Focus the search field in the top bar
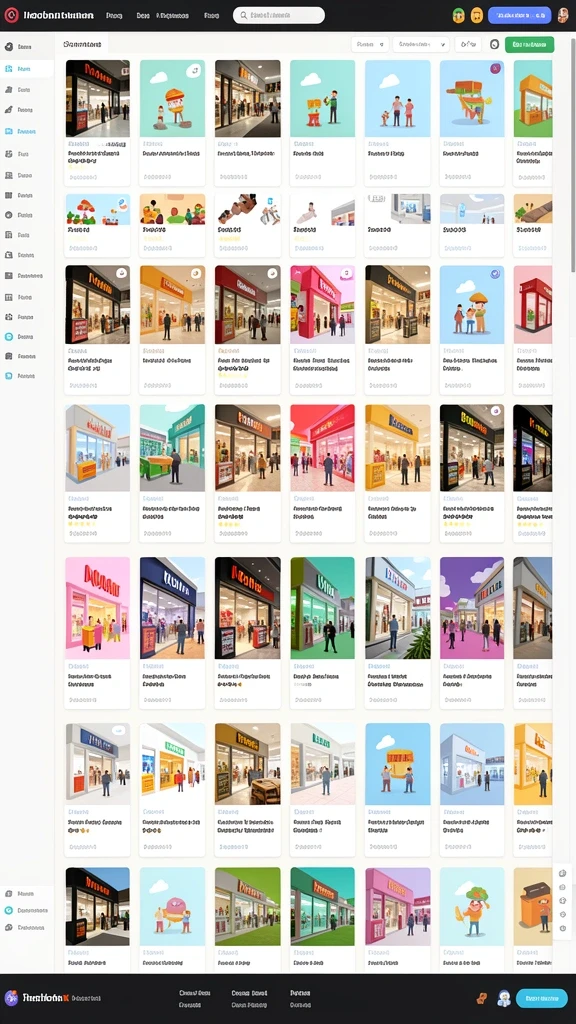 click(x=279, y=15)
